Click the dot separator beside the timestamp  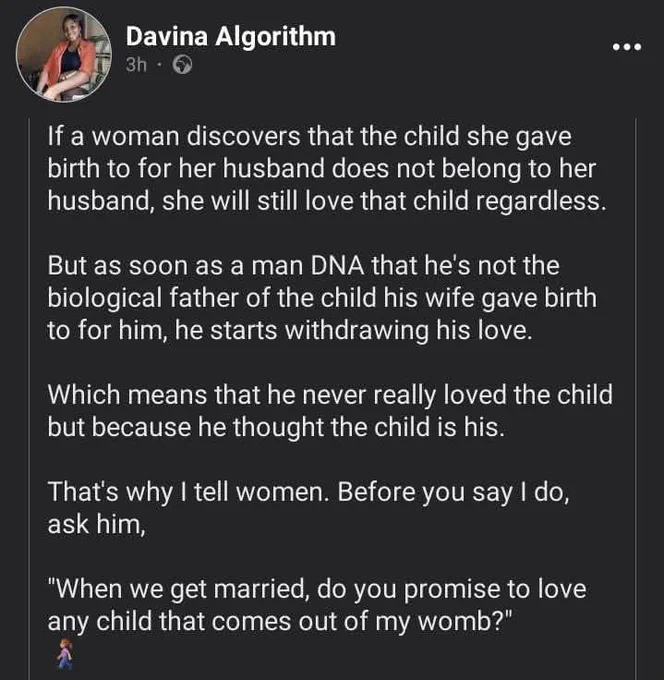(x=159, y=65)
